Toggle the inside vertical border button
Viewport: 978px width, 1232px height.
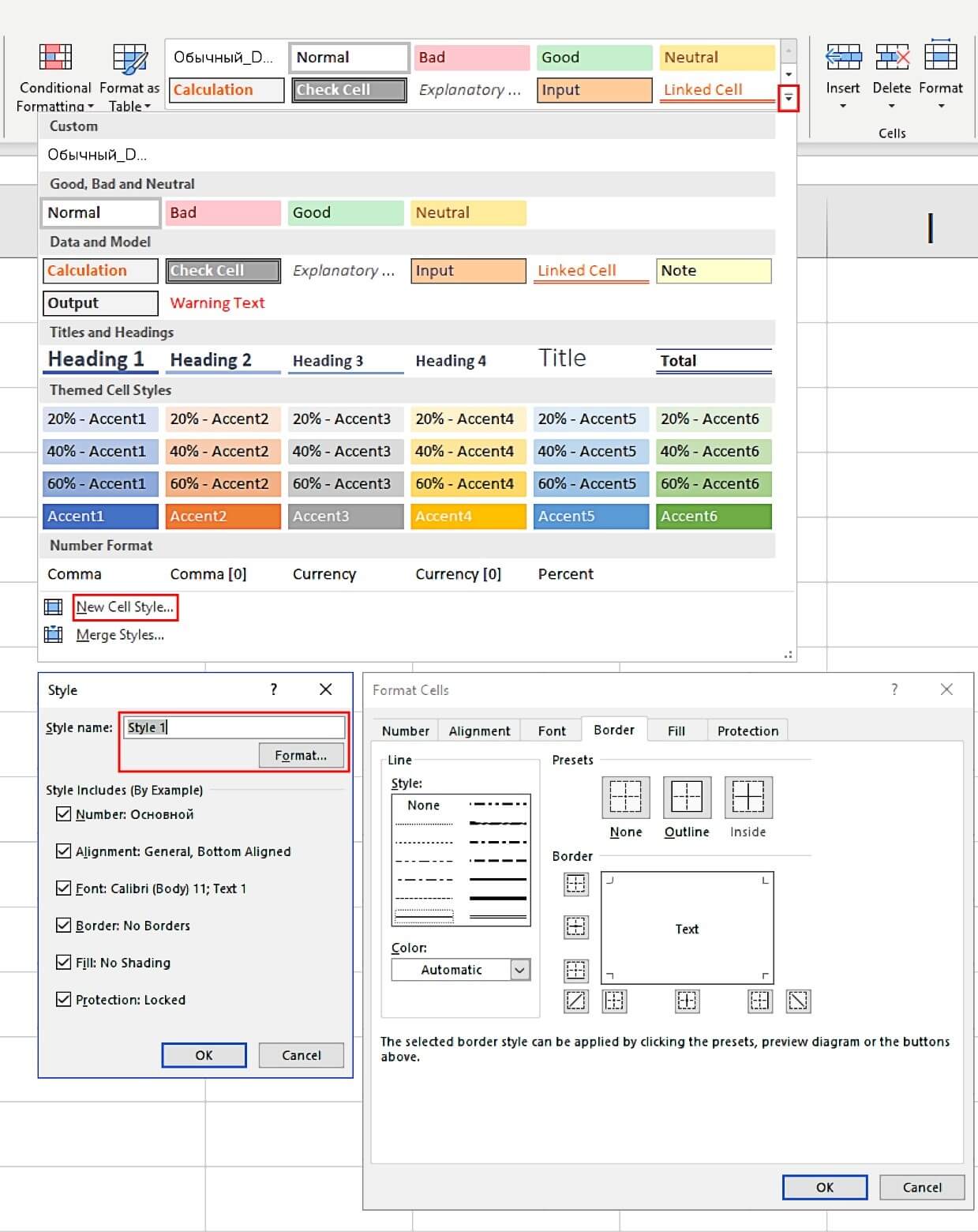688,1001
